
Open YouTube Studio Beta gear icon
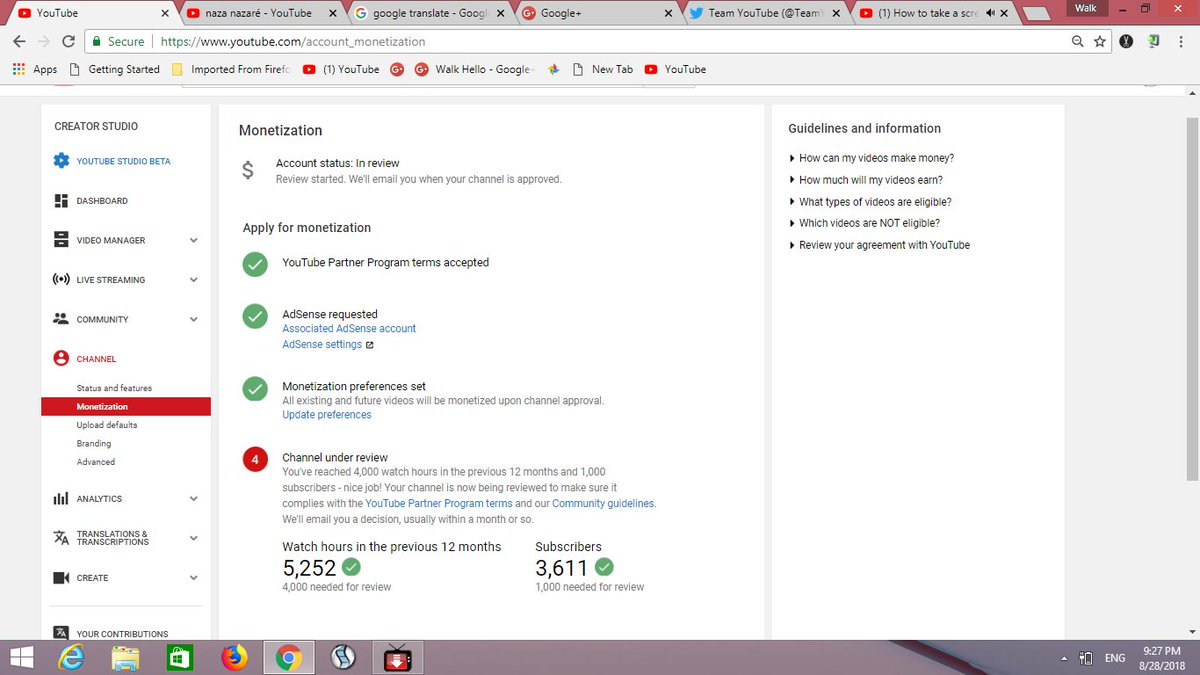pyautogui.click(x=61, y=161)
